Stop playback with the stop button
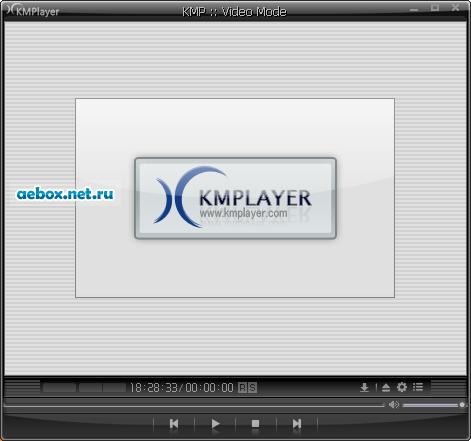471x441 pixels. tap(255, 424)
